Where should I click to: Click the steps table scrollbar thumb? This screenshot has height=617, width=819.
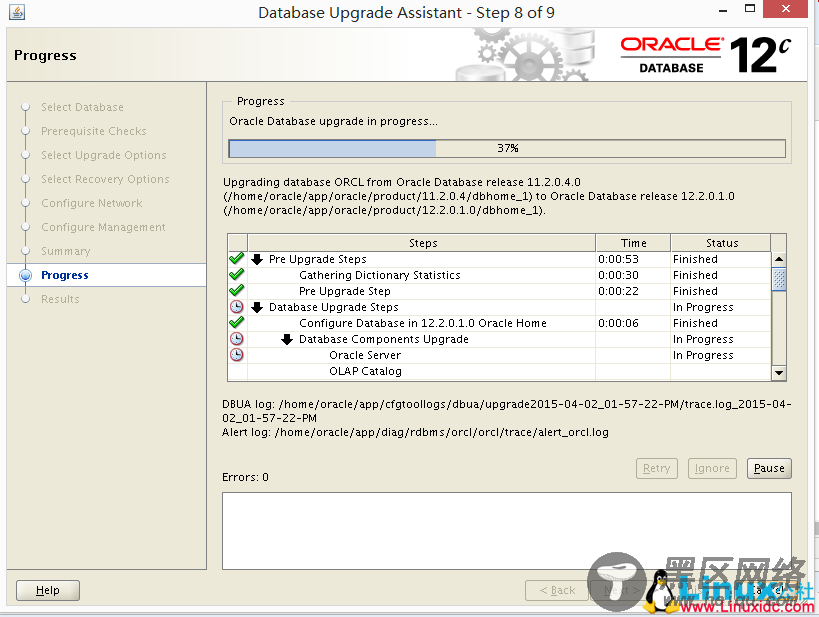pos(779,279)
